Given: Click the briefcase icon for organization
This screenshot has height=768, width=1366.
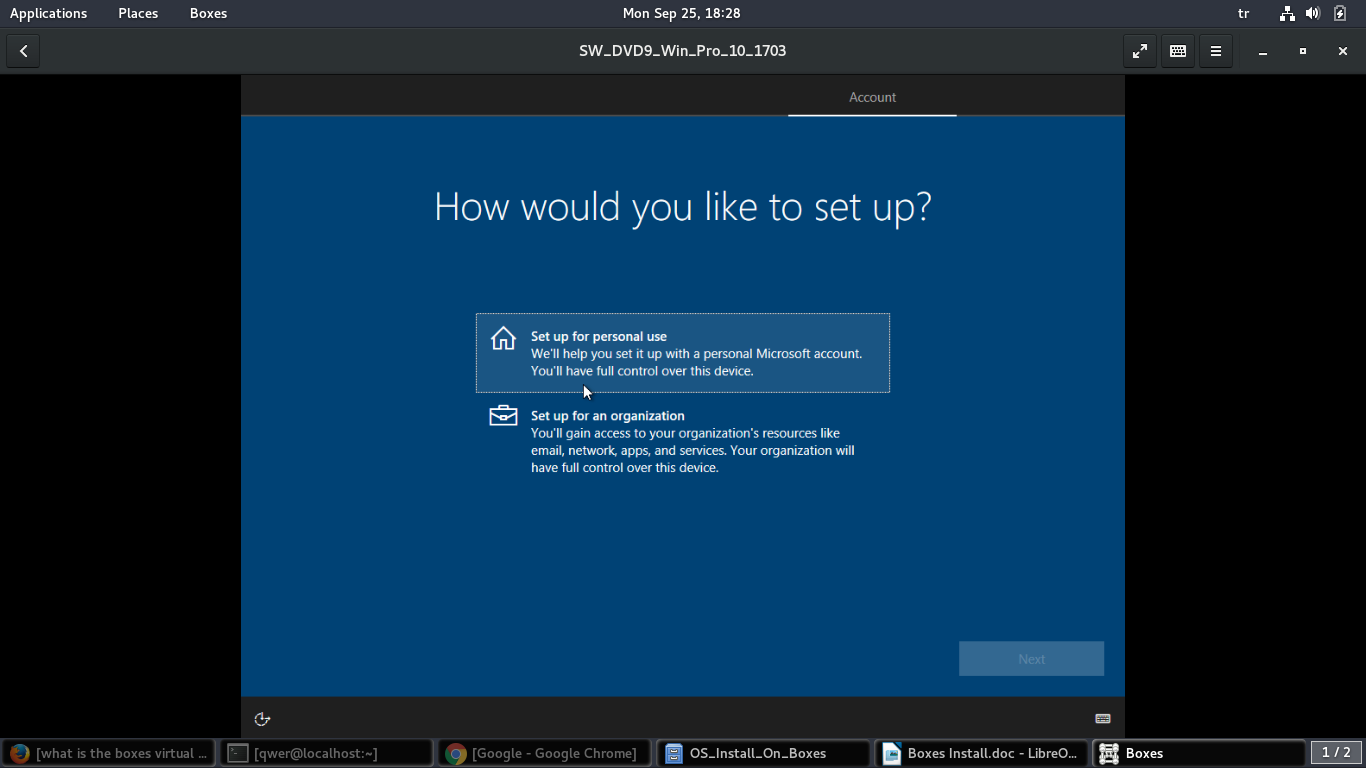Looking at the screenshot, I should coord(503,415).
